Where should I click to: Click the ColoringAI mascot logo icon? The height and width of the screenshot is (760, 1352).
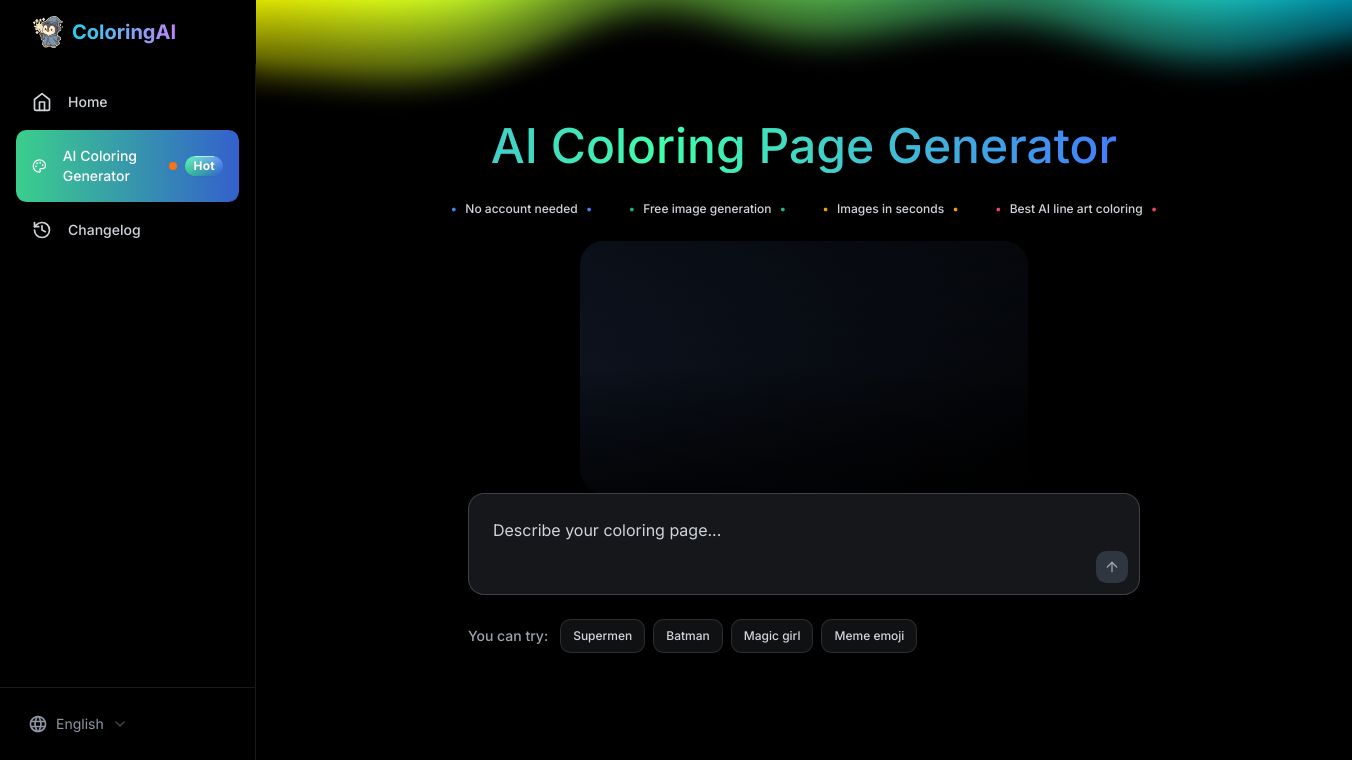tap(47, 32)
